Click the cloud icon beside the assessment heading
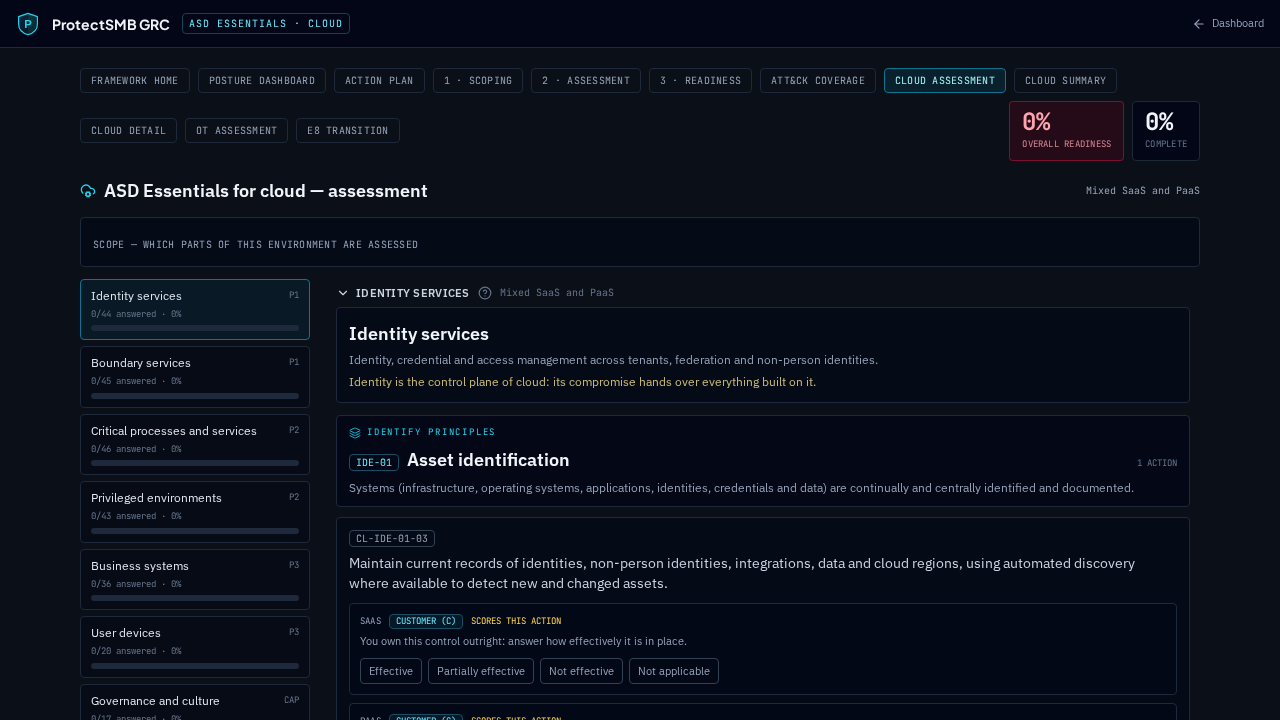The height and width of the screenshot is (720, 1280). pyautogui.click(x=88, y=191)
